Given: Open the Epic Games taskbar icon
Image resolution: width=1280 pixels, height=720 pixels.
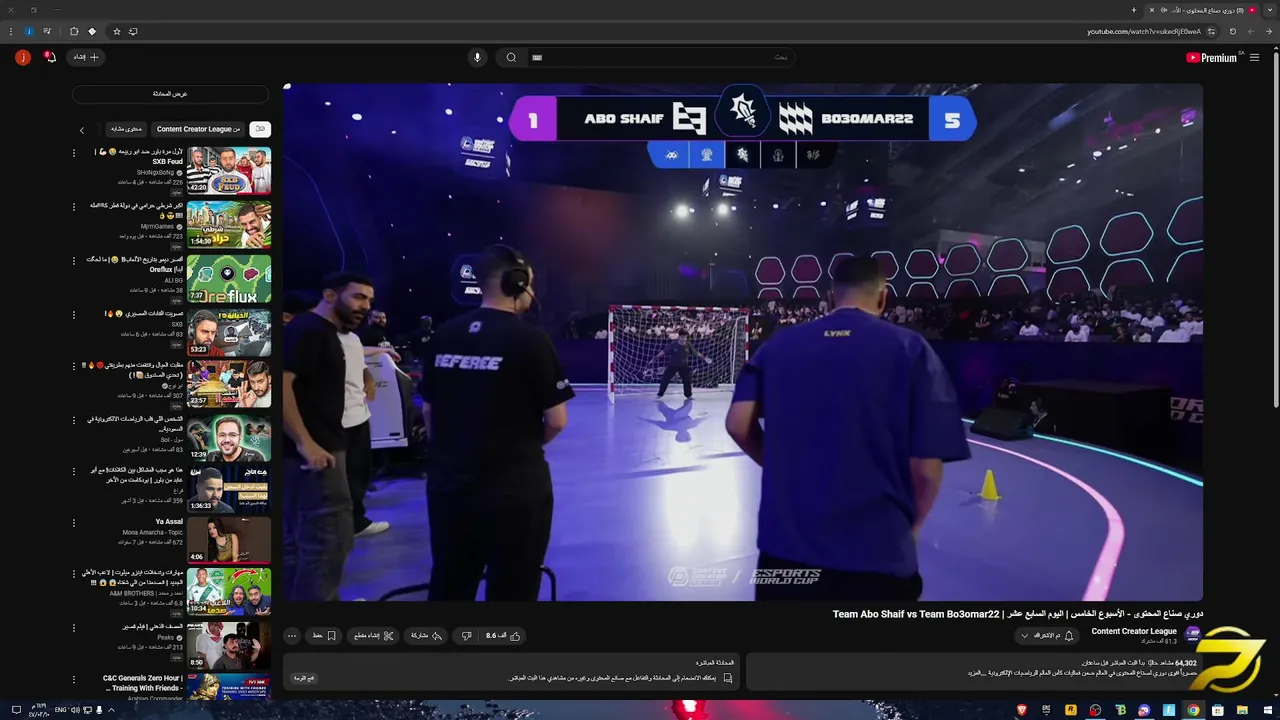Looking at the screenshot, I should pyautogui.click(x=1046, y=710).
